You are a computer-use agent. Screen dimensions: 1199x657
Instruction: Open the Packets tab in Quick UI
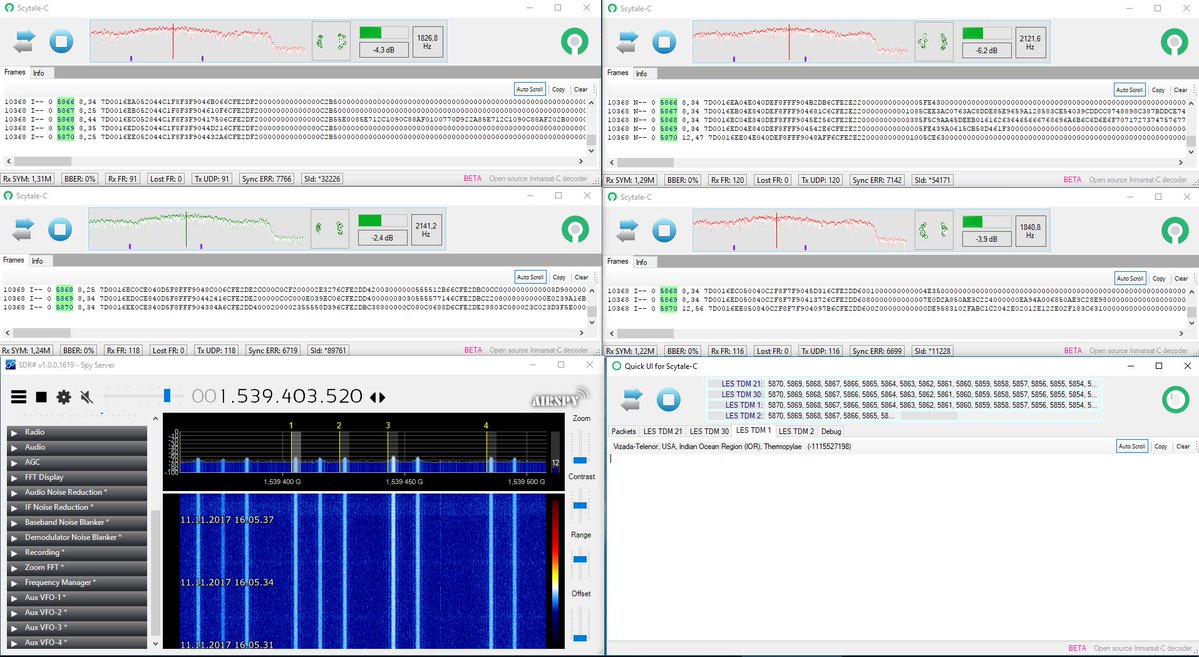click(x=623, y=431)
